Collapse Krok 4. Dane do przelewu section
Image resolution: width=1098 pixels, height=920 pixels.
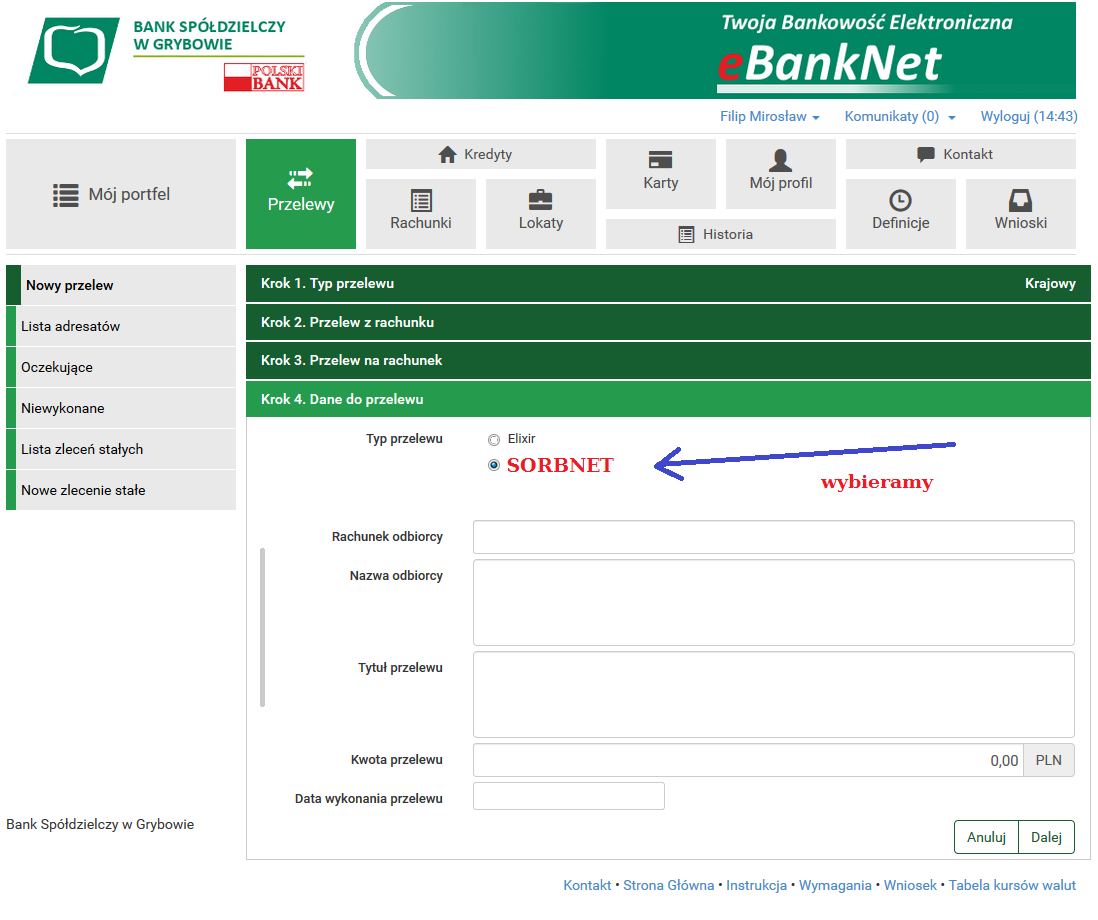click(x=668, y=399)
